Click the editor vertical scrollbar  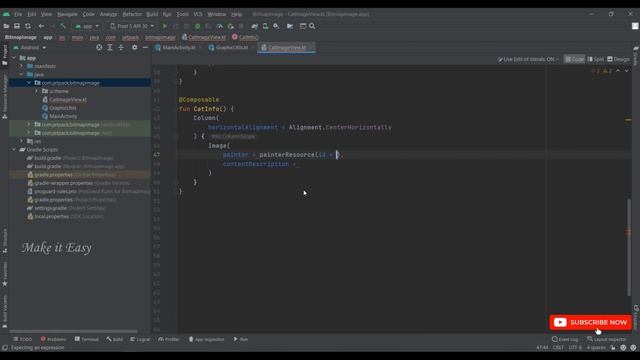(x=629, y=247)
